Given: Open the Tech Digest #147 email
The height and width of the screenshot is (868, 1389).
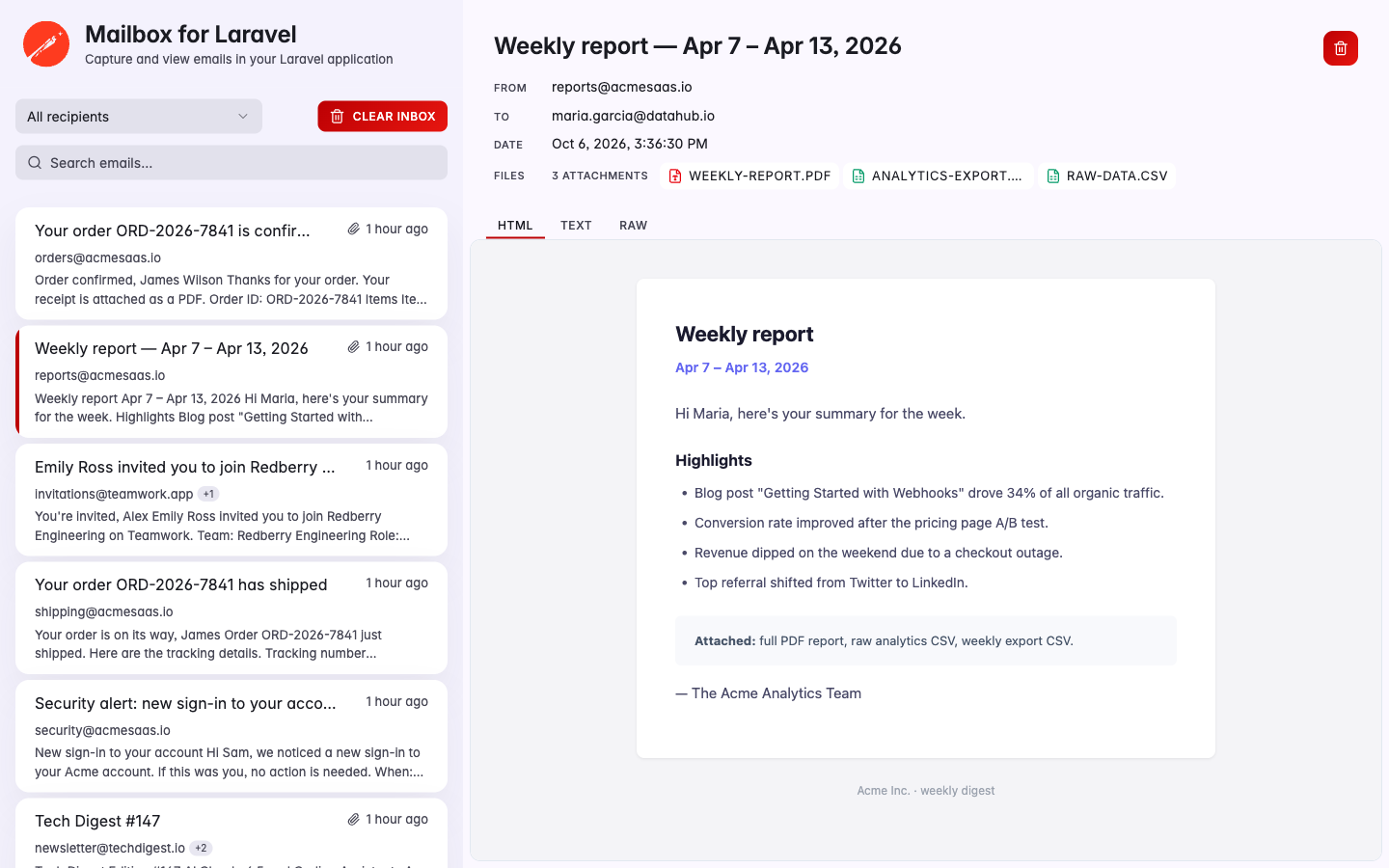Looking at the screenshot, I should pos(231,833).
